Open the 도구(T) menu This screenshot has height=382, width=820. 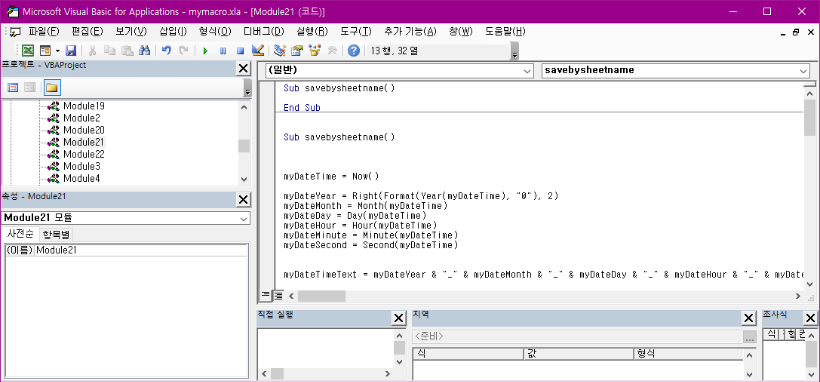(356, 31)
